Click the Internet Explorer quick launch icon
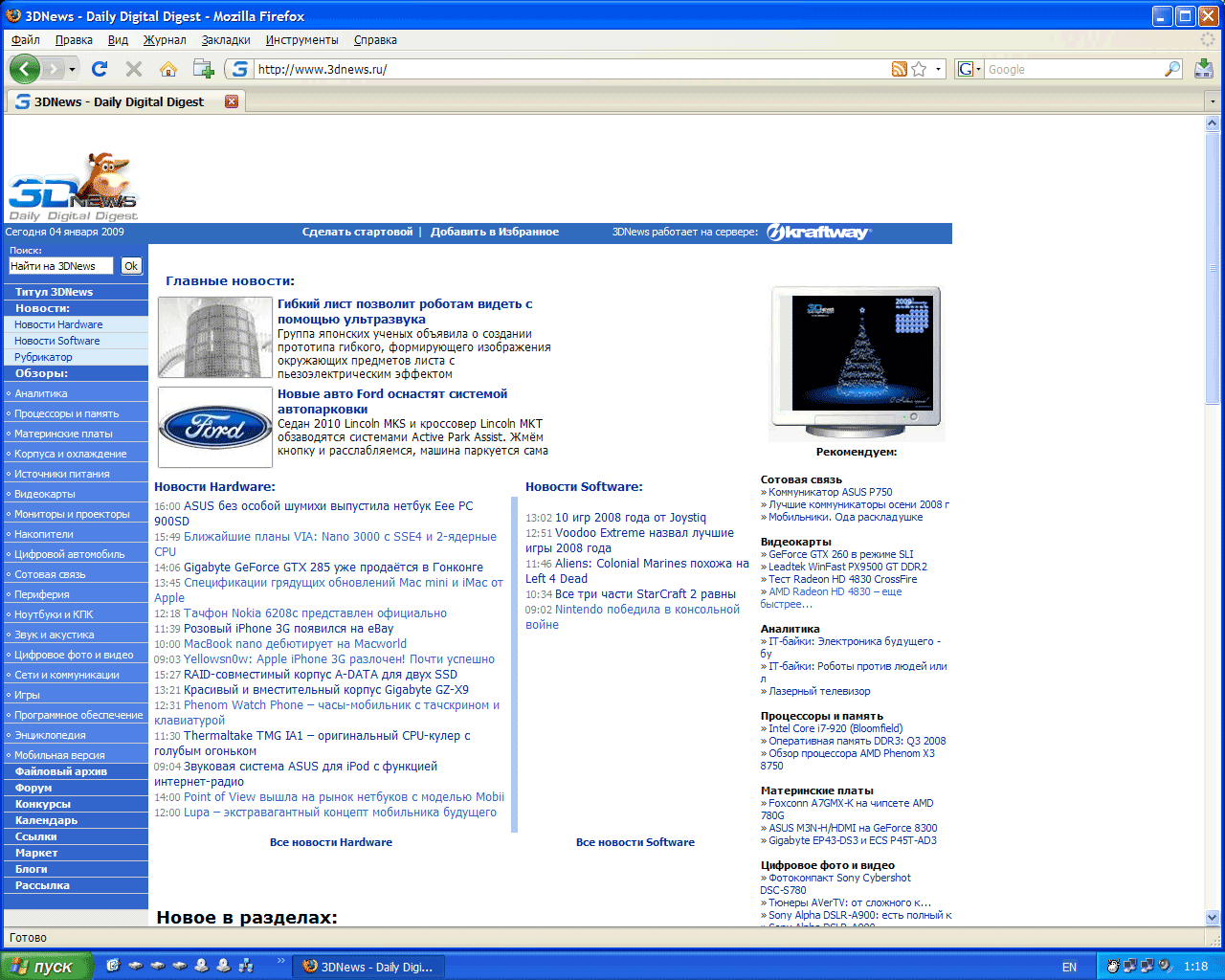The image size is (1225, 980). click(113, 967)
